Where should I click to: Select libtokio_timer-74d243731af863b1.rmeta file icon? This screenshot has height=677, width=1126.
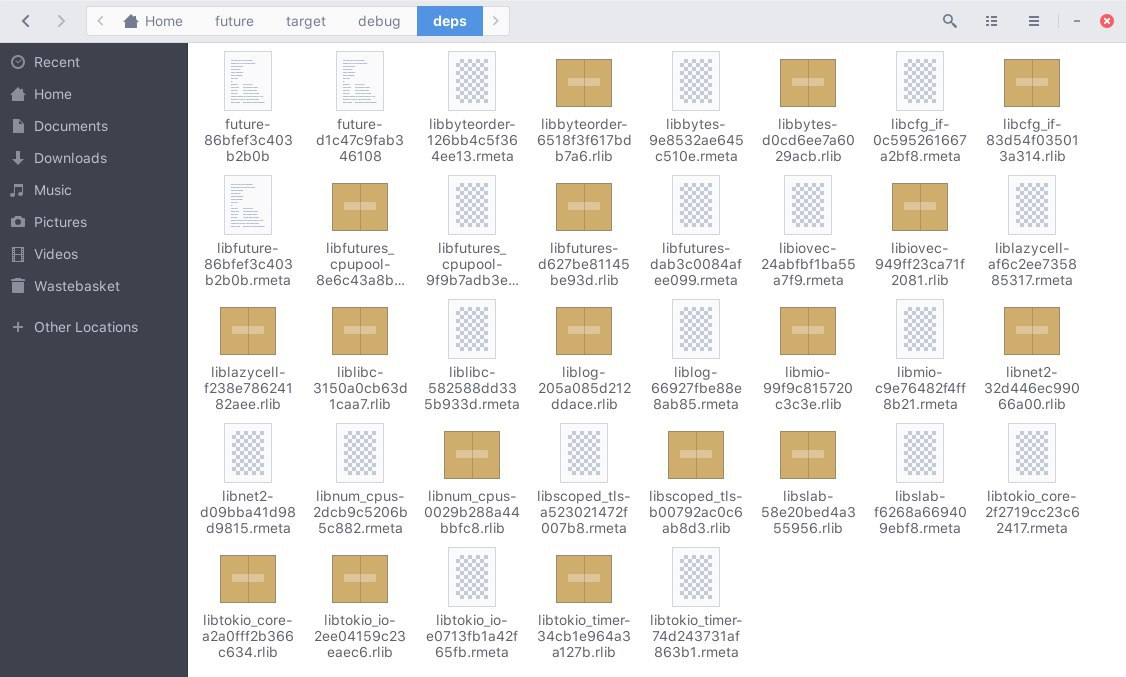point(696,577)
